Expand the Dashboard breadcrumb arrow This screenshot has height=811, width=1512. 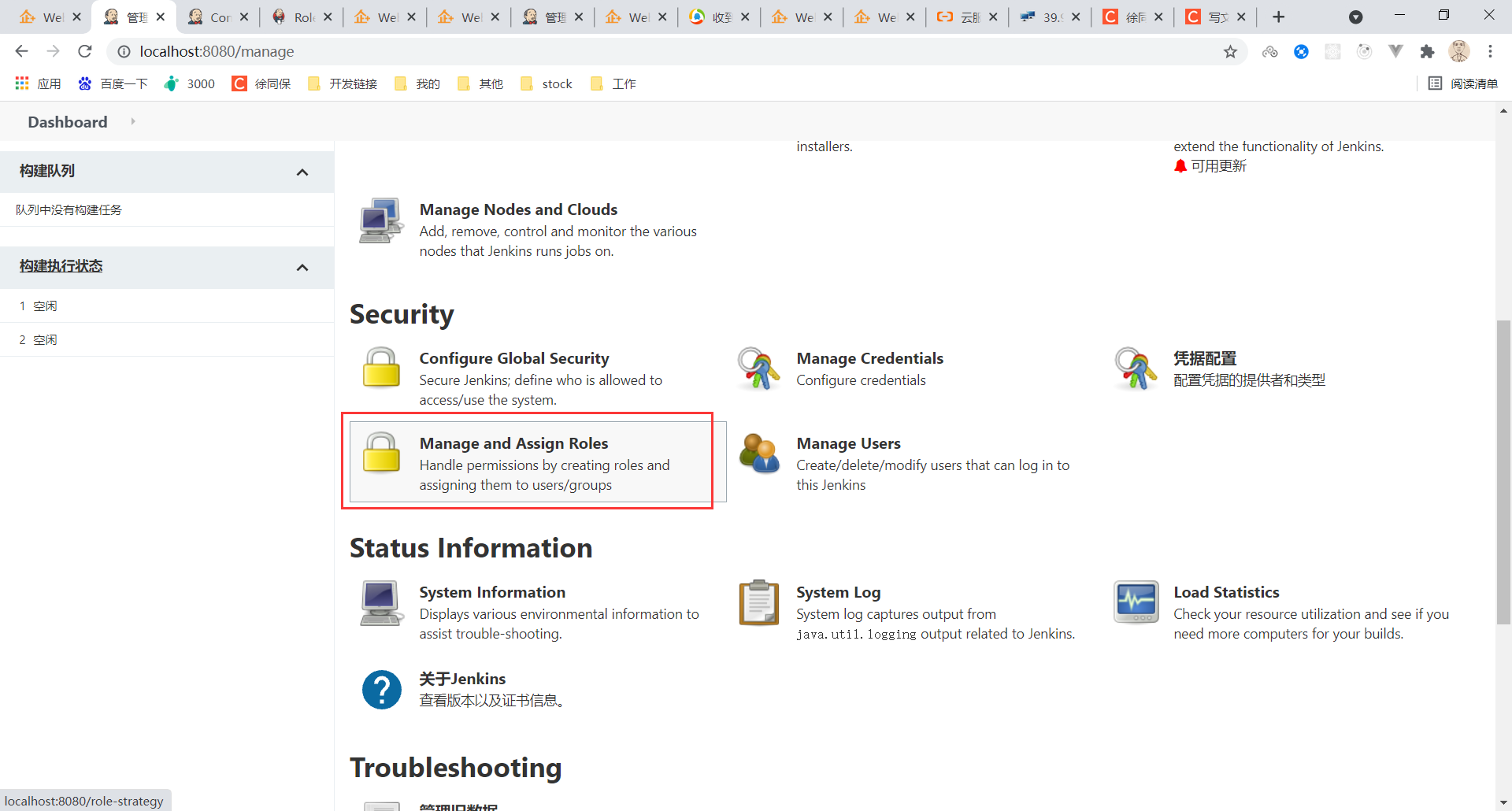click(132, 121)
